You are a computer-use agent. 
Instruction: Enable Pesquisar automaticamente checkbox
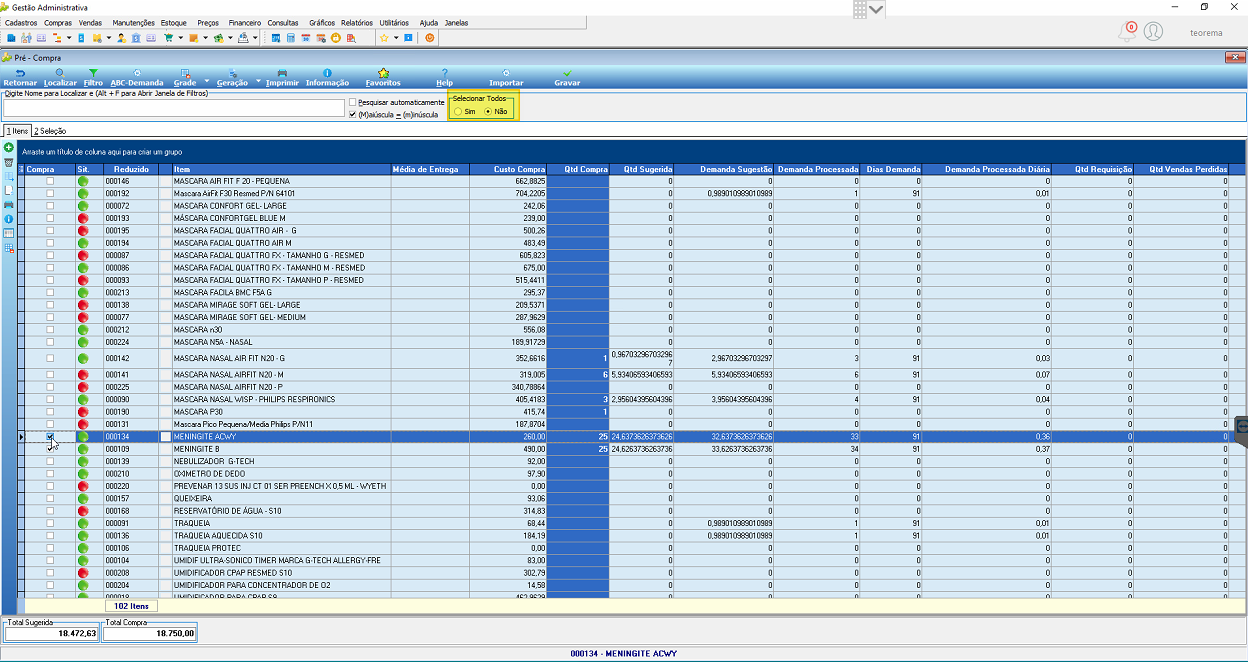coord(352,102)
